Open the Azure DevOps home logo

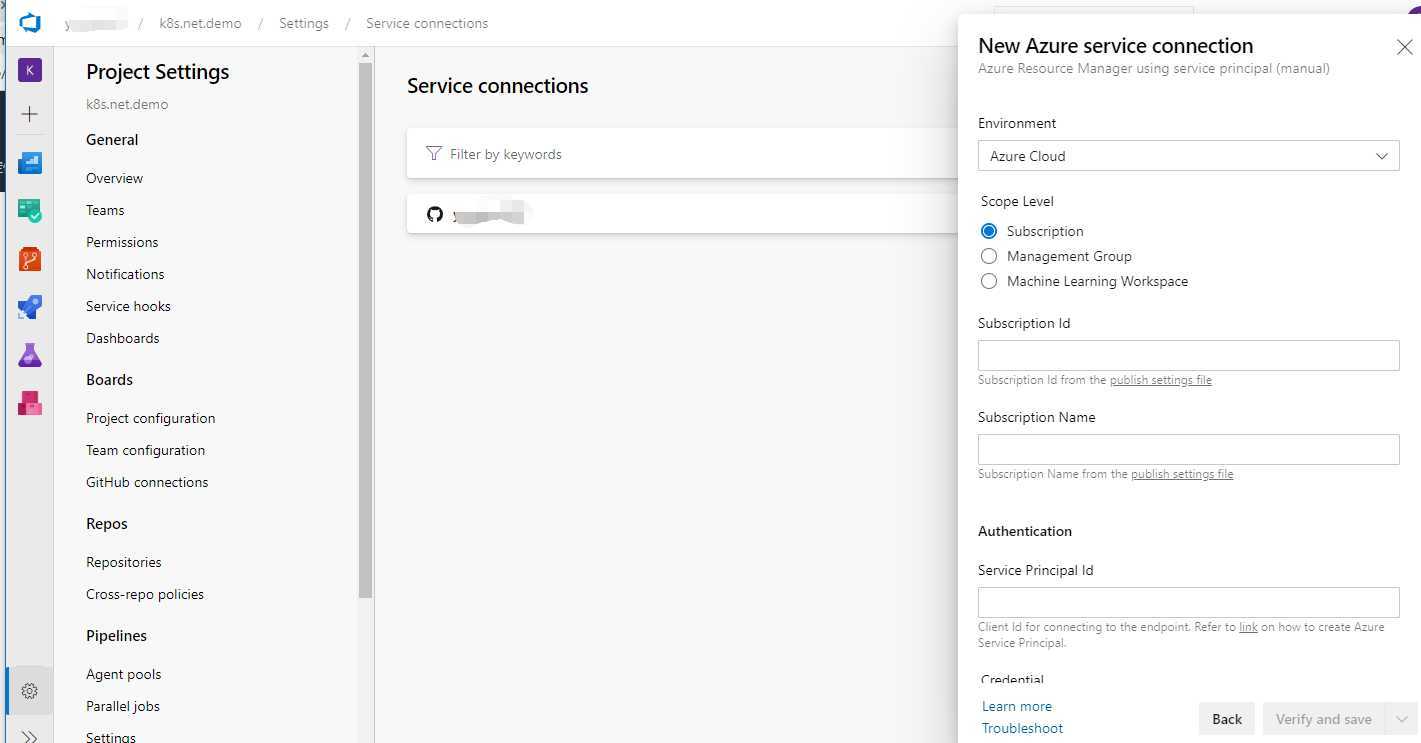pos(30,22)
